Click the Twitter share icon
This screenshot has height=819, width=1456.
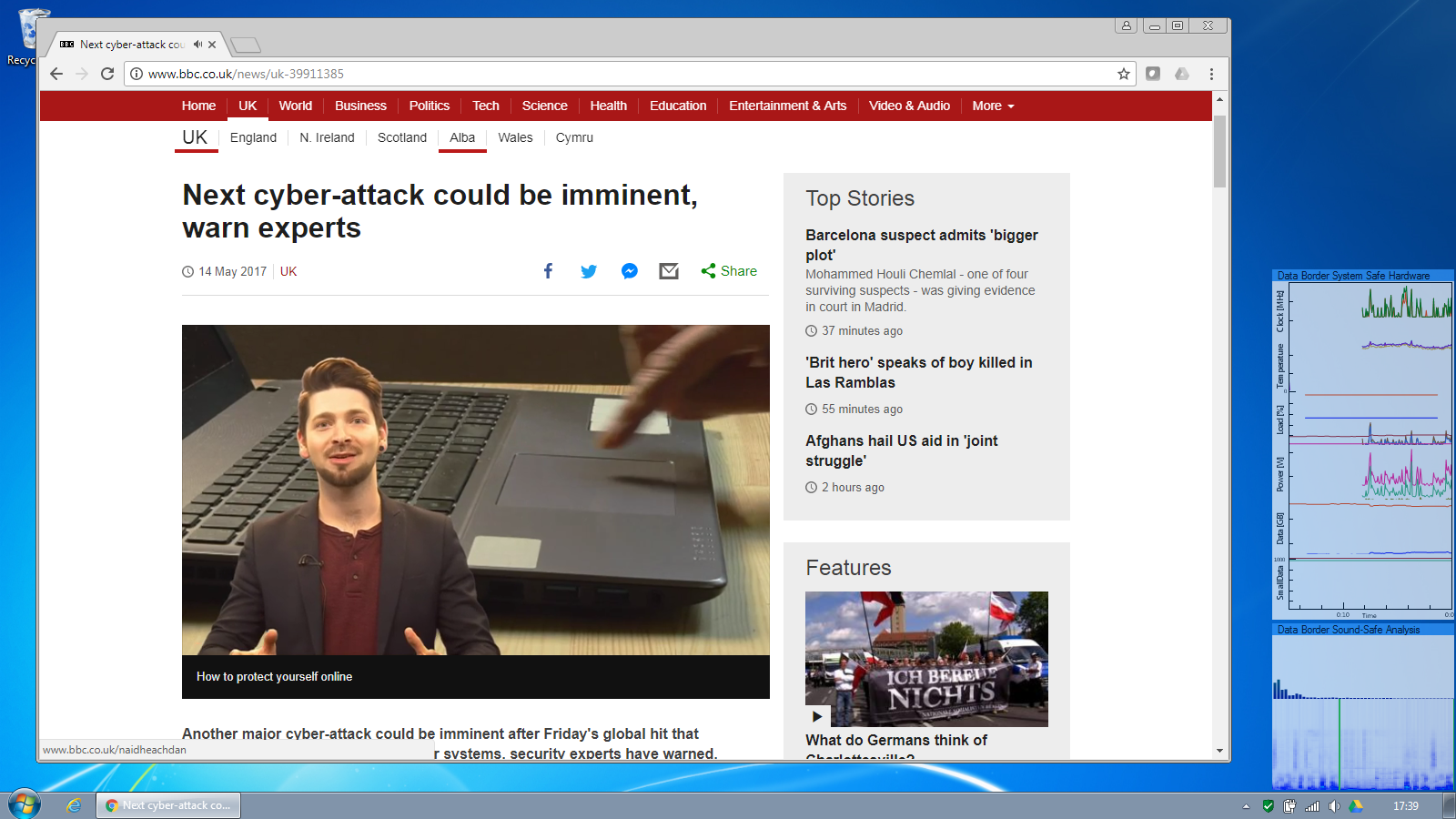click(589, 271)
